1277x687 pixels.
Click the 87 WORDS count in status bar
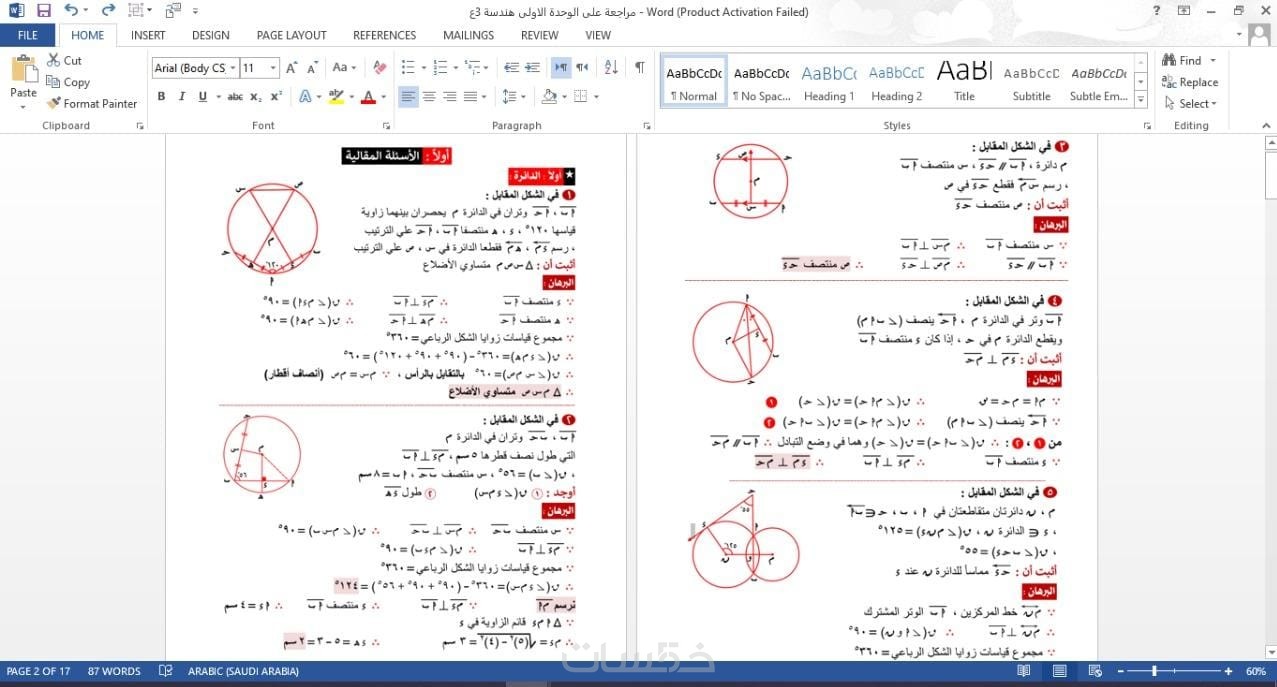pos(114,672)
